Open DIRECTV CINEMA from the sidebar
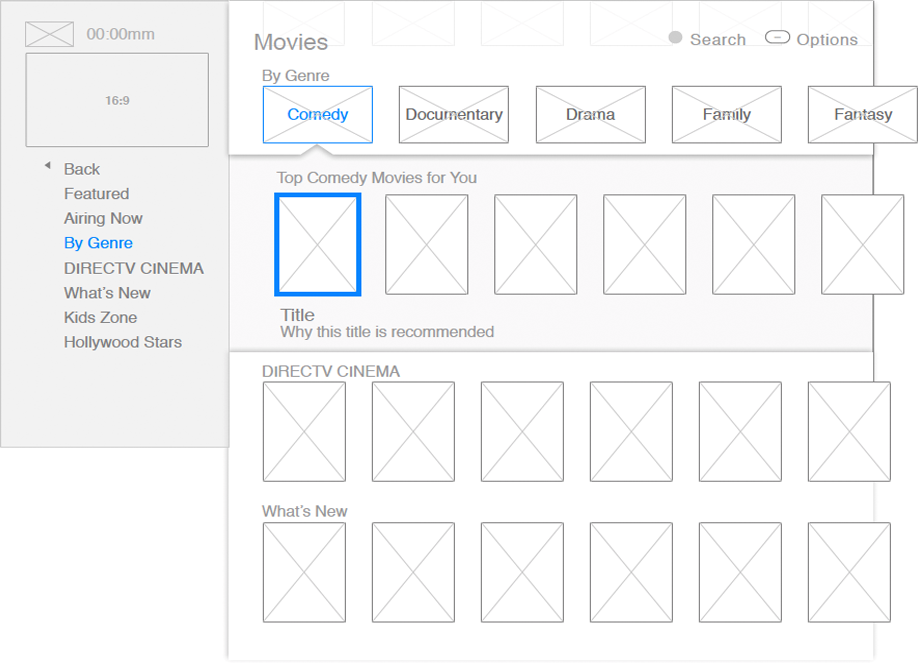This screenshot has width=920, height=663. (x=133, y=268)
